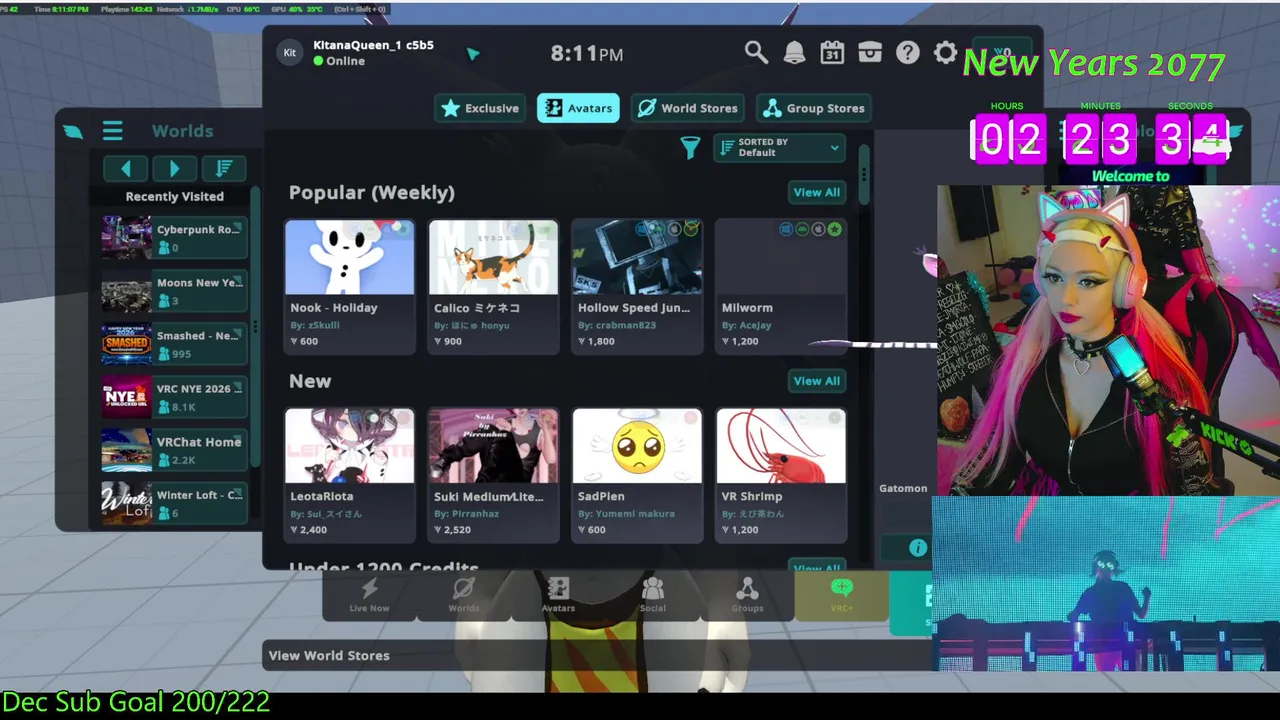The width and height of the screenshot is (1280, 720).
Task: Open Hollow Speed Jun... avatar card
Action: [637, 286]
